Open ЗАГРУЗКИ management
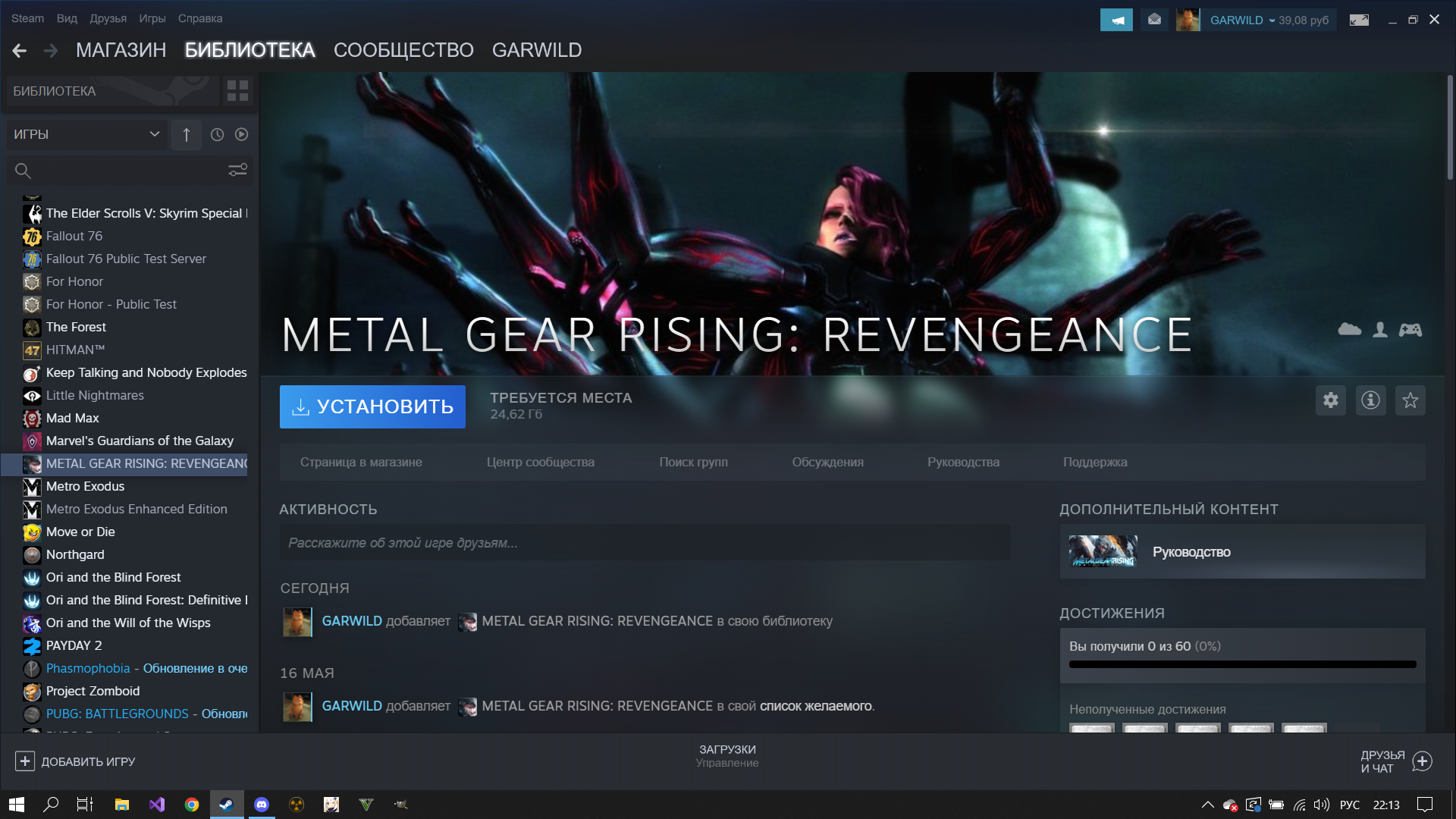This screenshot has width=1456, height=819. click(x=727, y=755)
